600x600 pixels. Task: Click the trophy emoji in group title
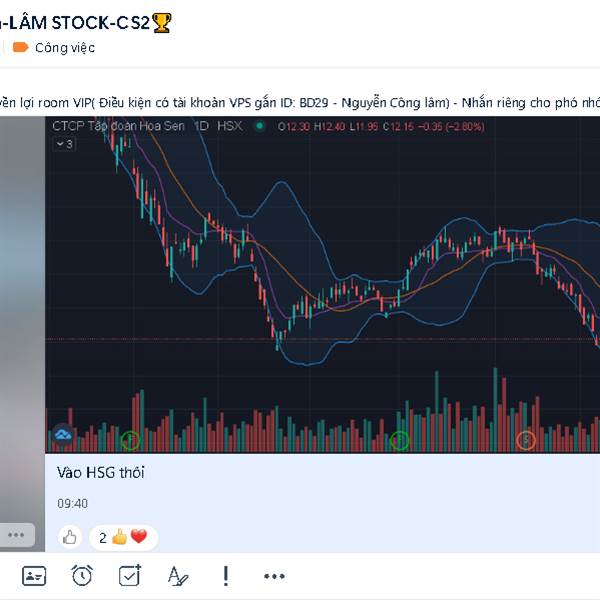point(161,23)
